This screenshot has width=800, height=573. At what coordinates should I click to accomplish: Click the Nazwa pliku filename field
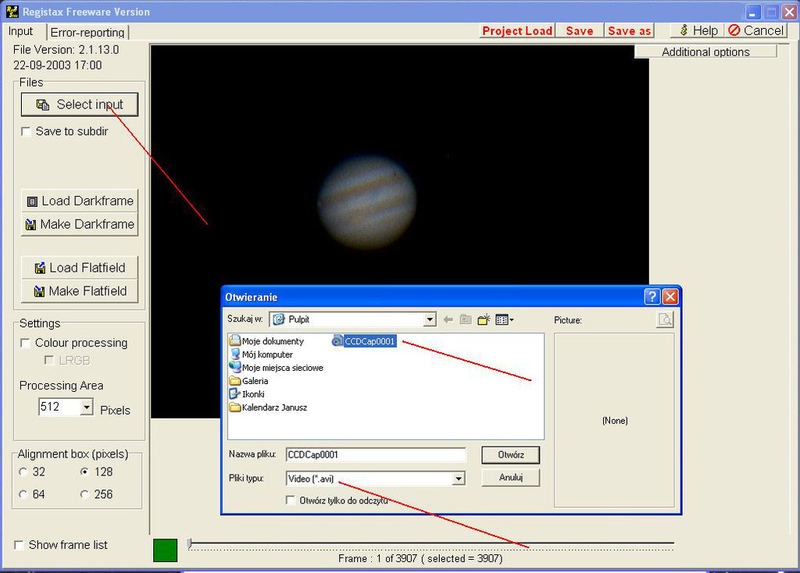point(375,454)
